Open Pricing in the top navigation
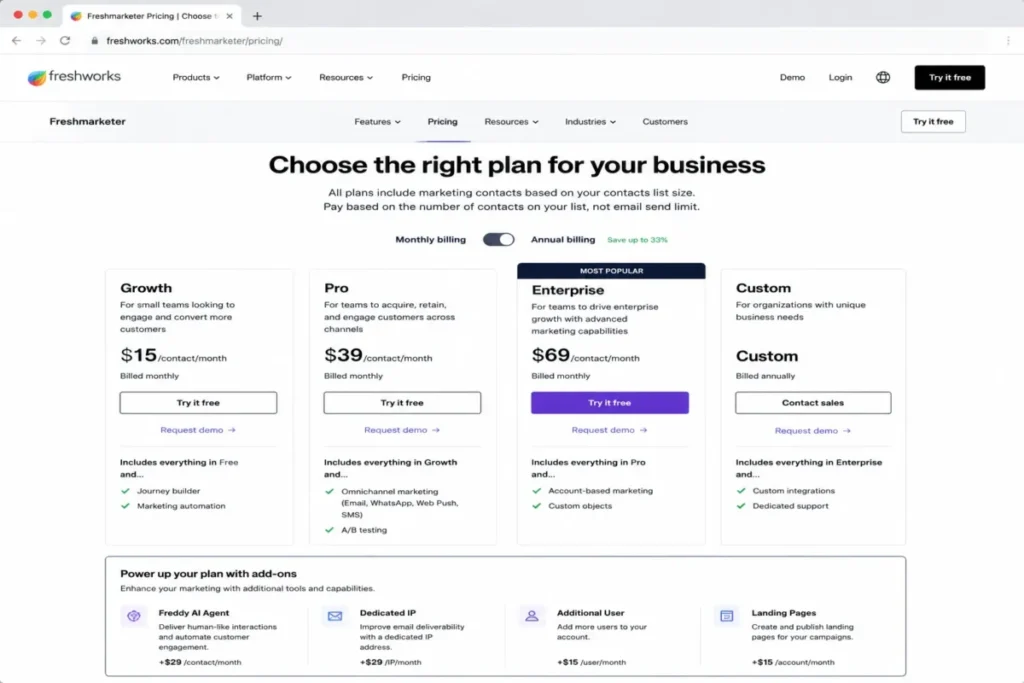Image resolution: width=1024 pixels, height=683 pixels. coord(416,77)
